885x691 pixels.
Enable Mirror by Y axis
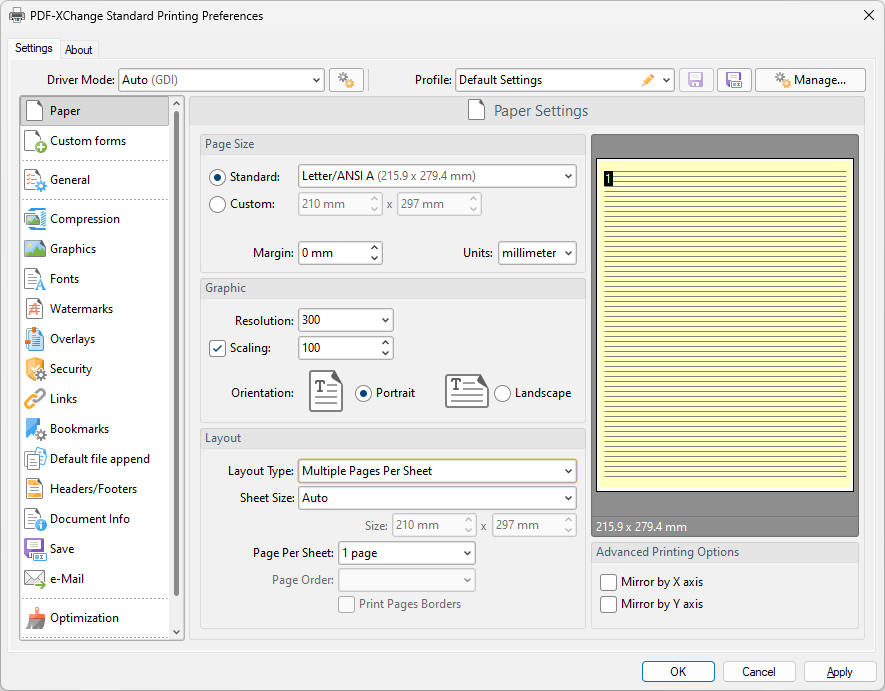point(608,604)
